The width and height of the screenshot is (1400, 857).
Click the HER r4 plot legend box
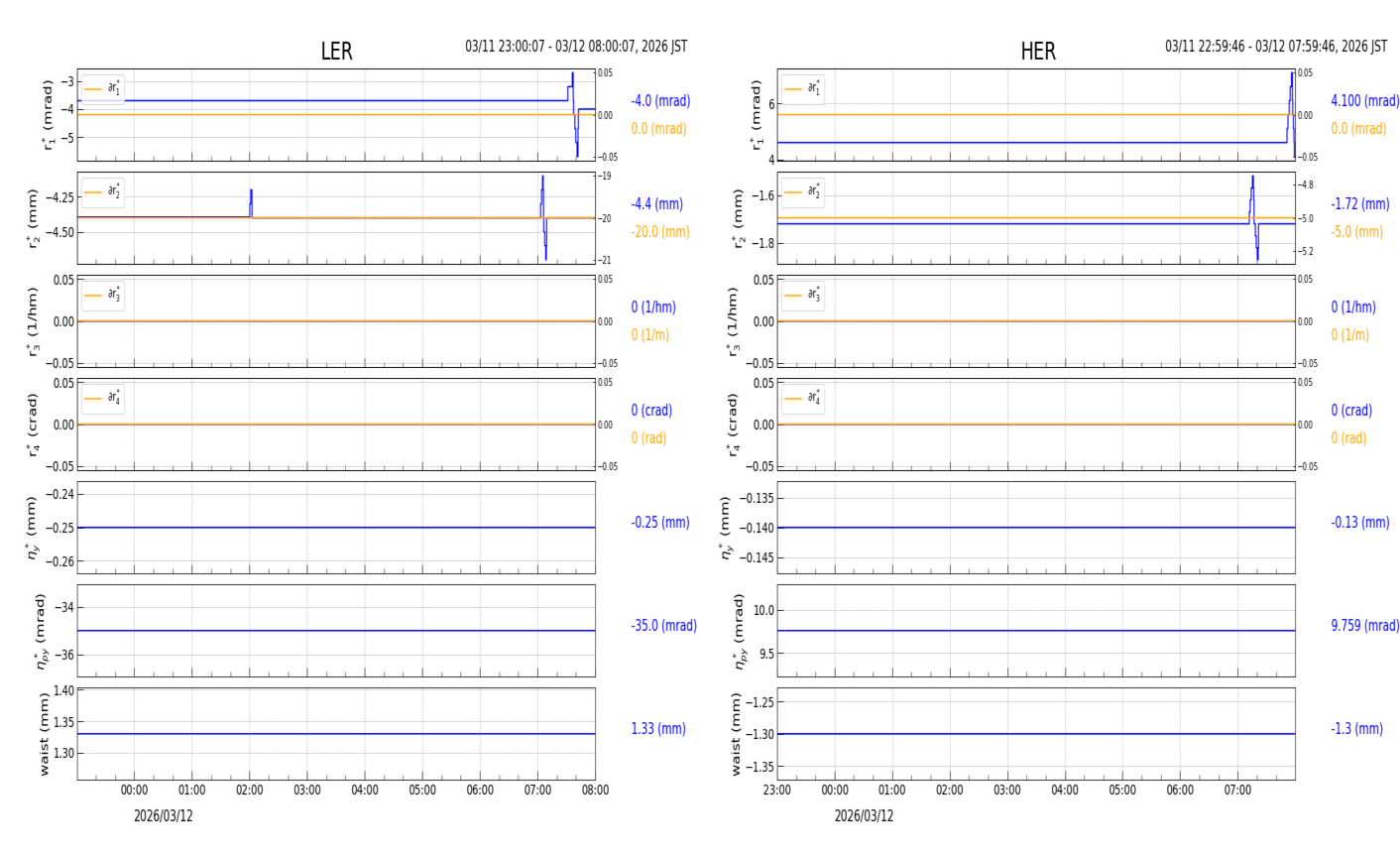(x=803, y=399)
